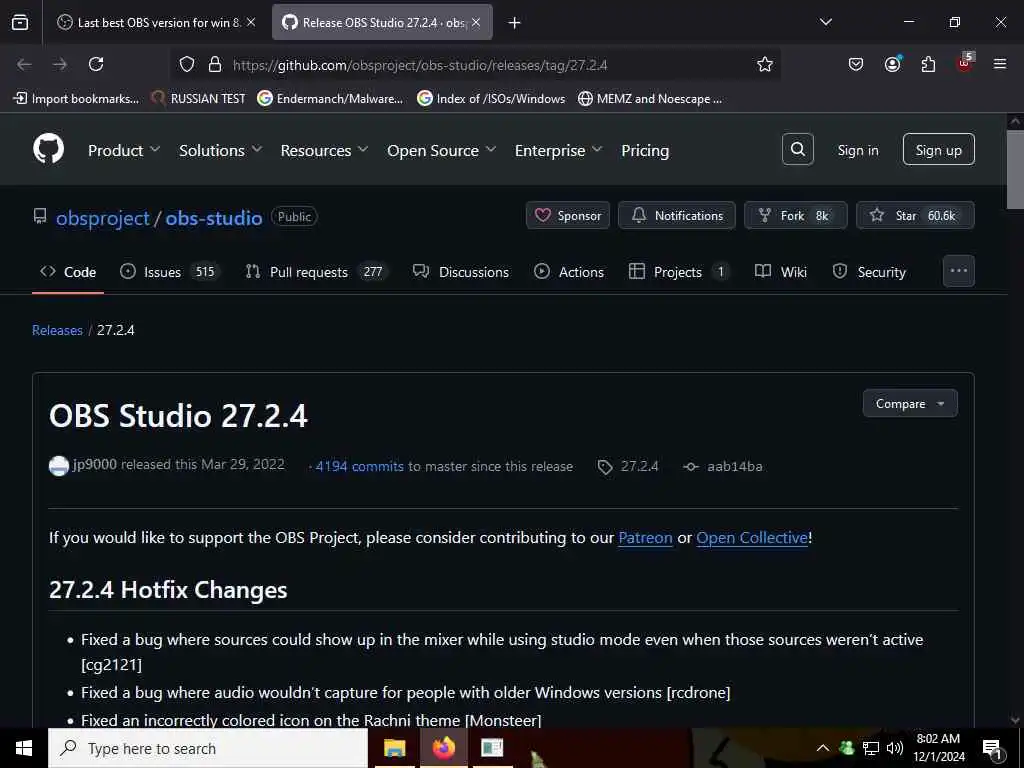Open File Explorer from the taskbar
Screen dimensions: 1024x768
click(394, 748)
